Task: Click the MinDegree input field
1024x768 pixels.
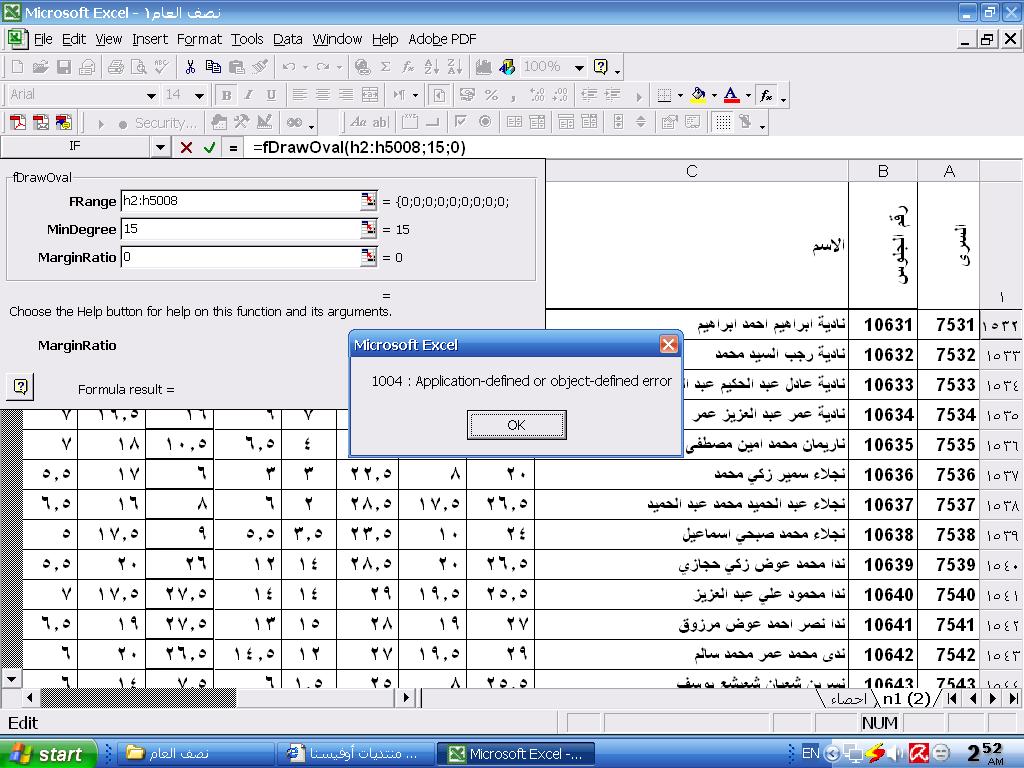Action: click(240, 229)
